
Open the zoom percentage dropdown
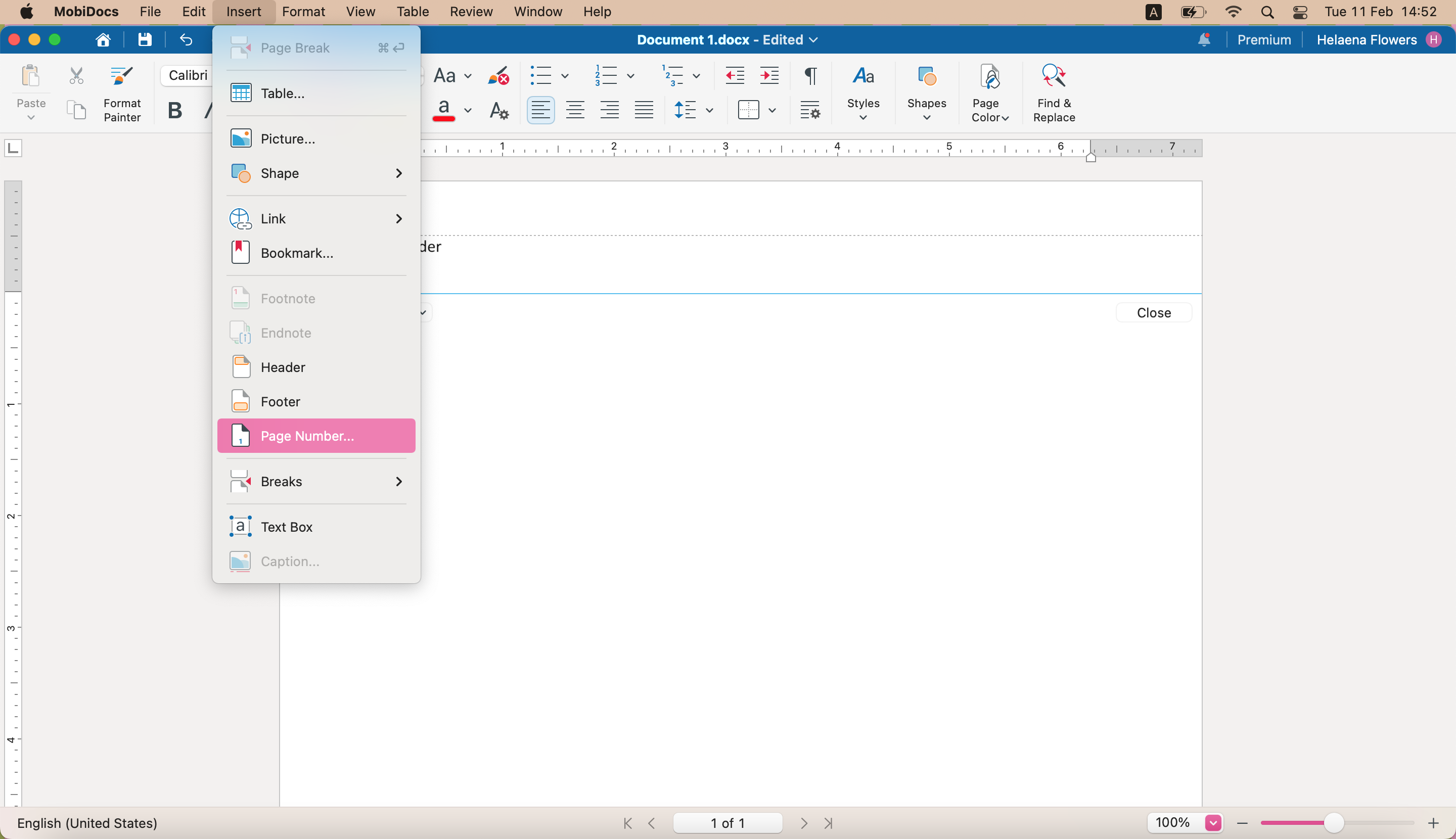pyautogui.click(x=1213, y=822)
